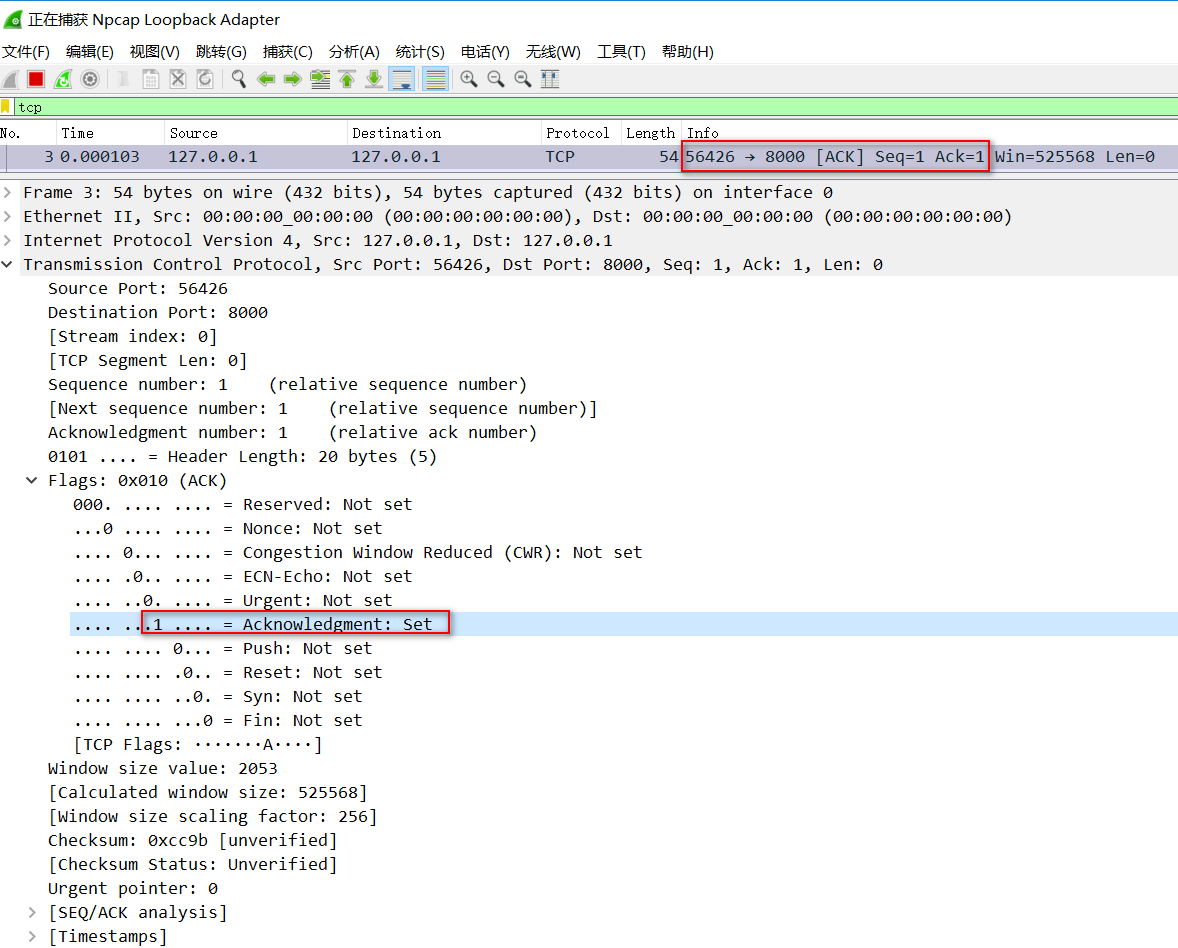The height and width of the screenshot is (948, 1178).
Task: Zoom in on packet text
Action: [468, 79]
